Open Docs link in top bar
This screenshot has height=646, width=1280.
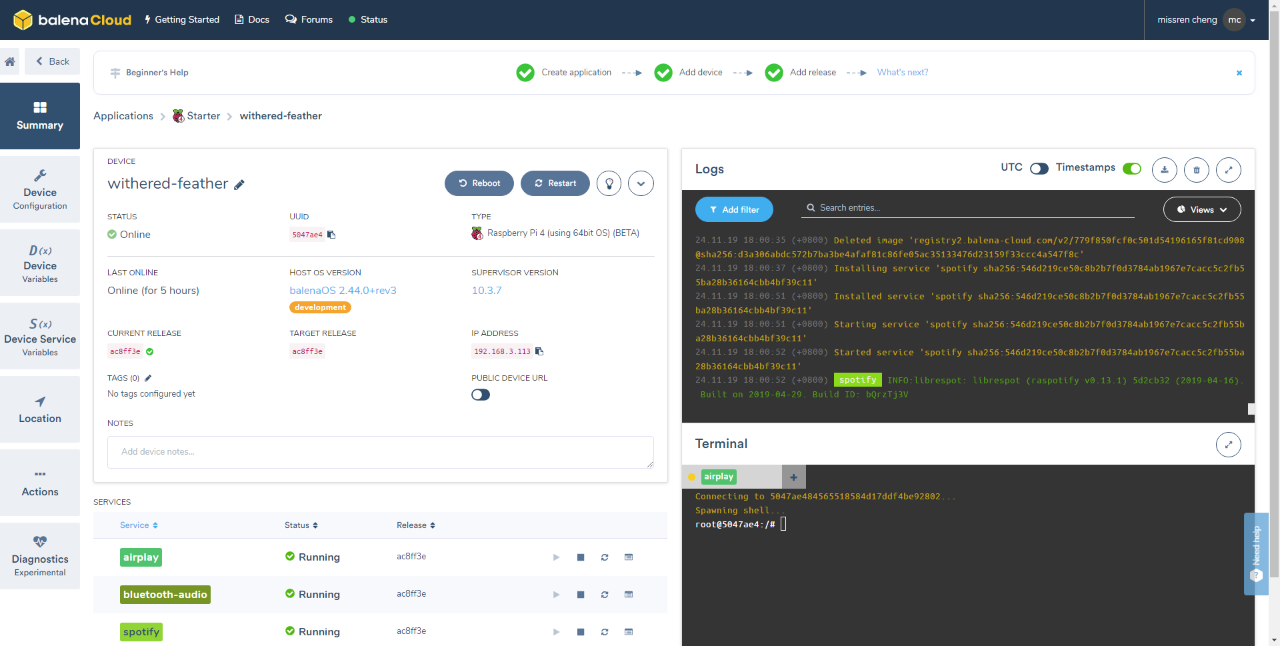click(x=252, y=20)
